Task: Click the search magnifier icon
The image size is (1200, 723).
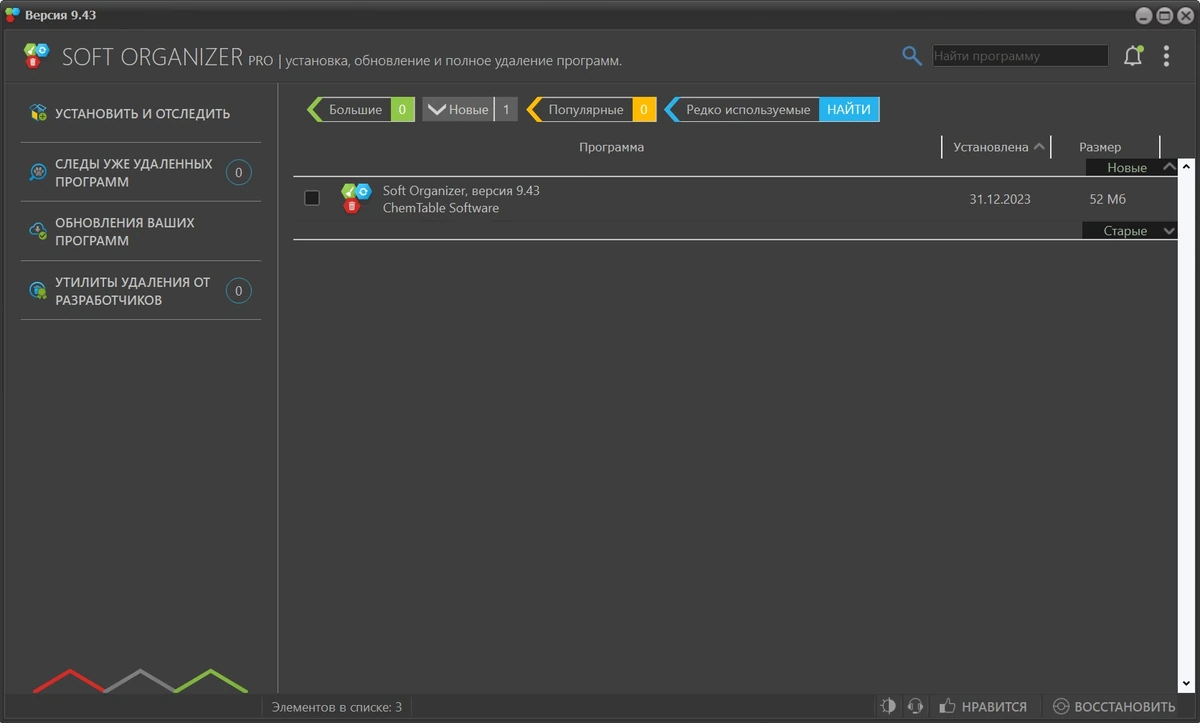Action: (911, 56)
